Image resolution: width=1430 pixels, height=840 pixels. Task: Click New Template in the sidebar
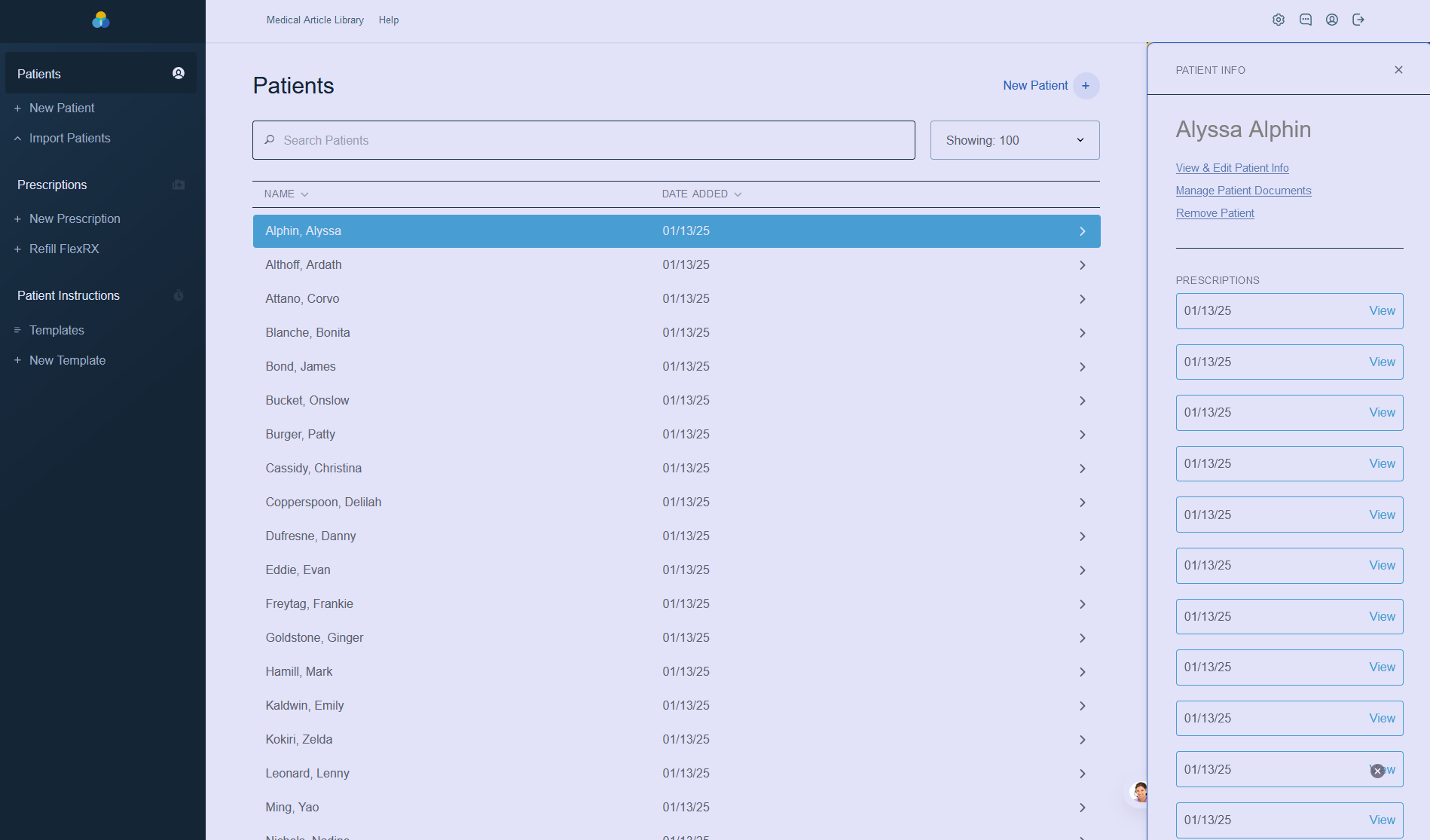[67, 360]
